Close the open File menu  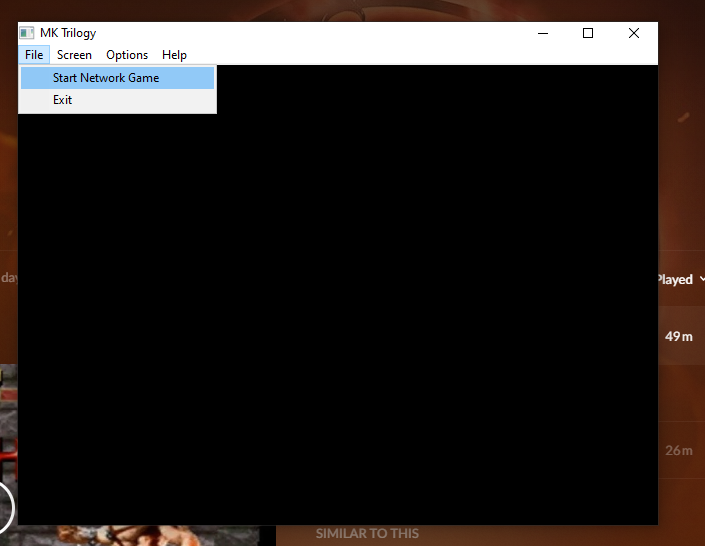[x=34, y=55]
